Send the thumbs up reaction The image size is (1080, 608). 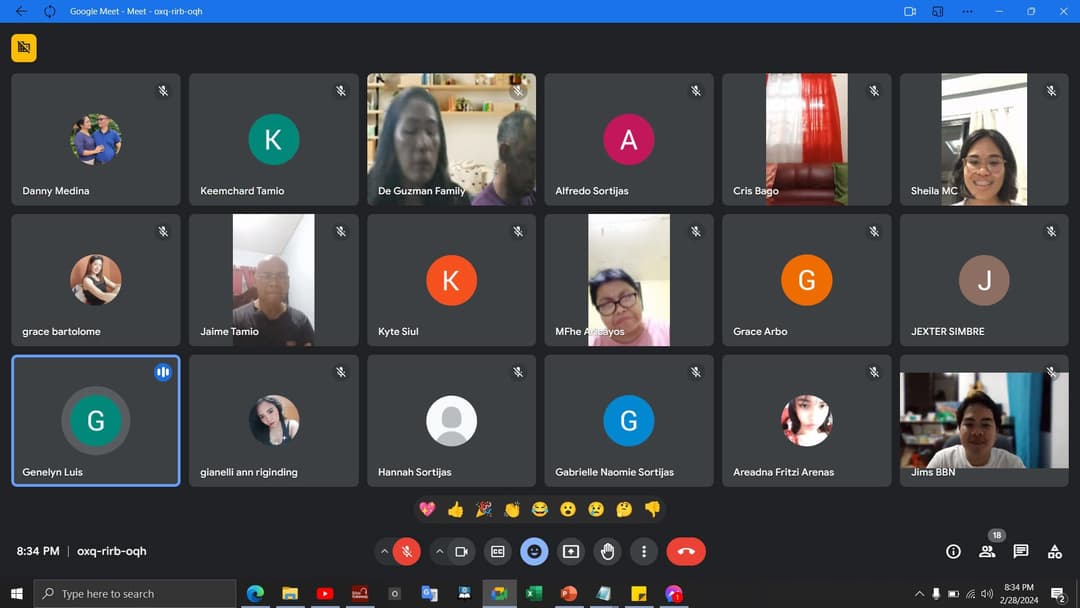pyautogui.click(x=455, y=510)
